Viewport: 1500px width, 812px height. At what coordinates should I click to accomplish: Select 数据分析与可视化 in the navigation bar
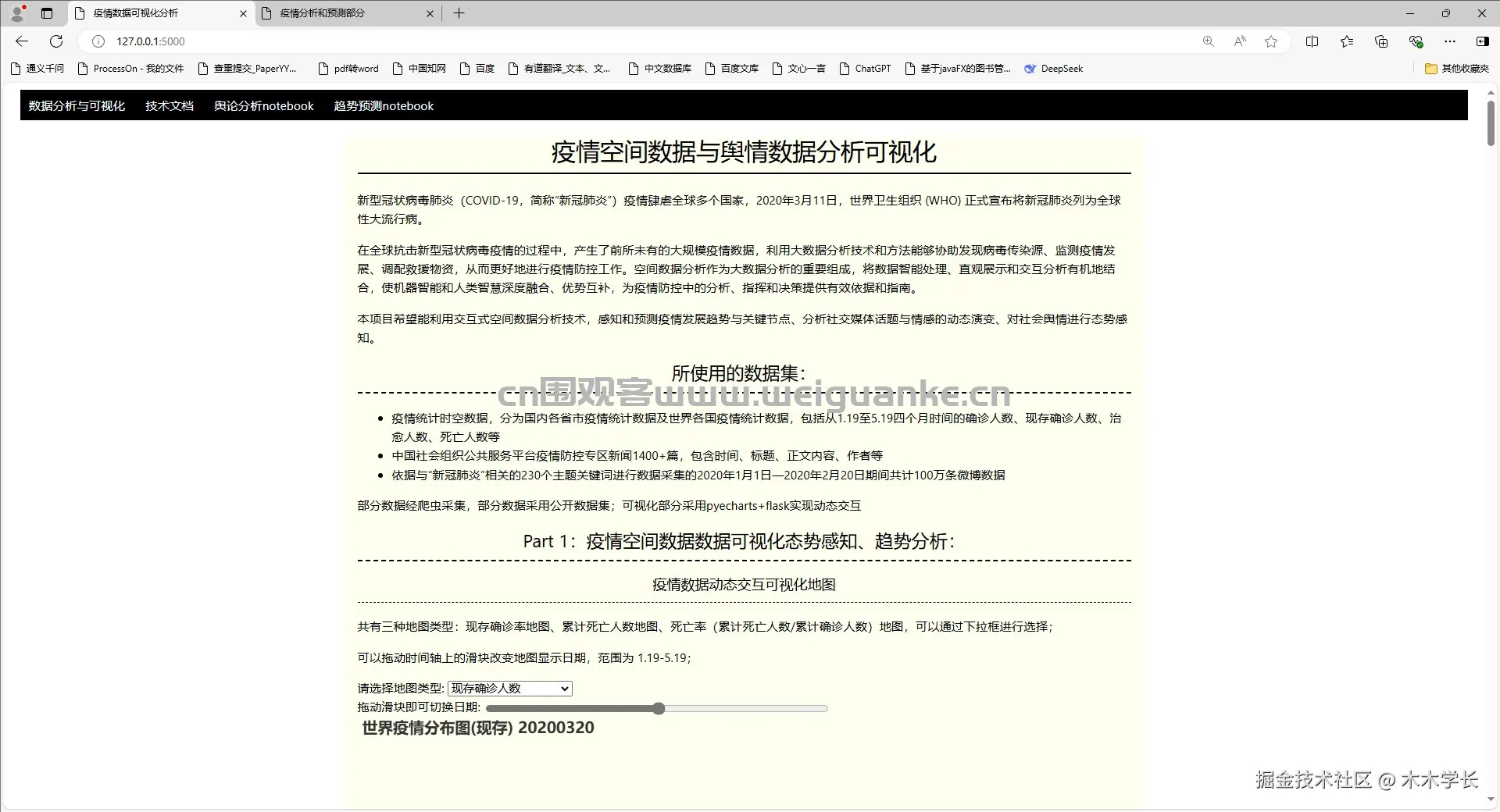77,106
